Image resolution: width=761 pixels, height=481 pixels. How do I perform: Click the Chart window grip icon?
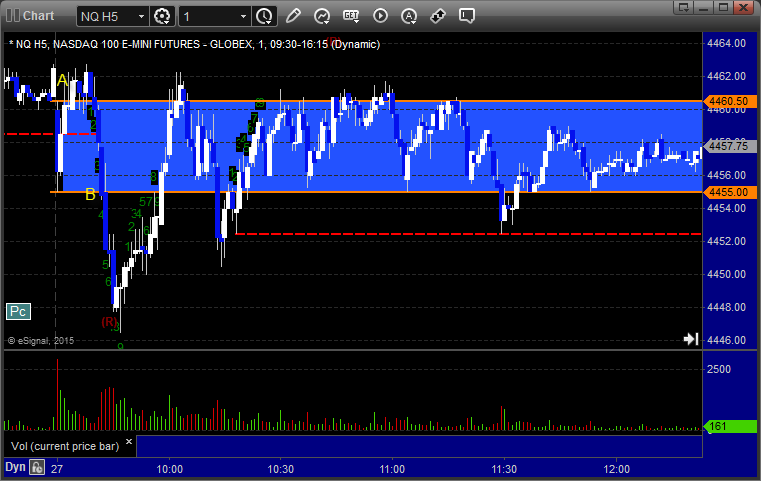click(x=13, y=16)
